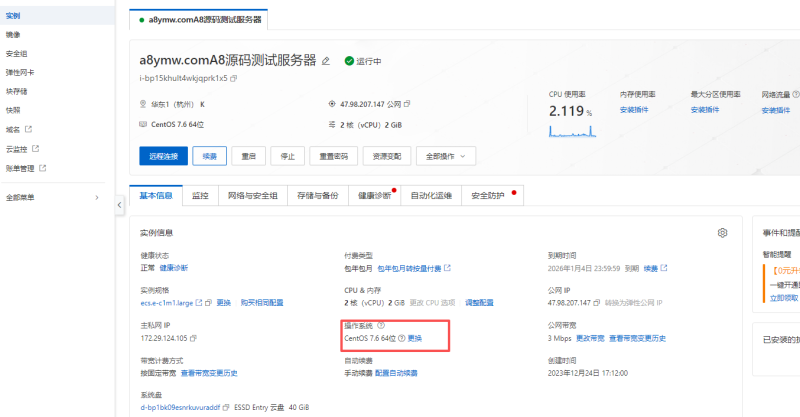Viewport: 800px width, 417px height.
Task: Open the 实例信息 settings gear
Action: pos(722,233)
